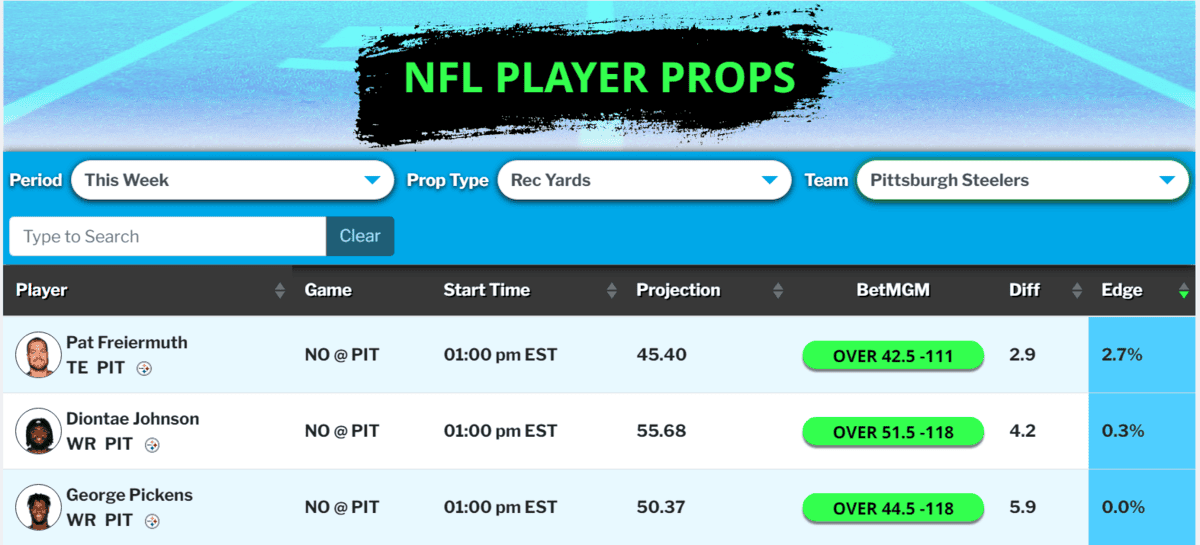The height and width of the screenshot is (545, 1200).
Task: Sort by Edge column green arrow
Action: 1184,292
